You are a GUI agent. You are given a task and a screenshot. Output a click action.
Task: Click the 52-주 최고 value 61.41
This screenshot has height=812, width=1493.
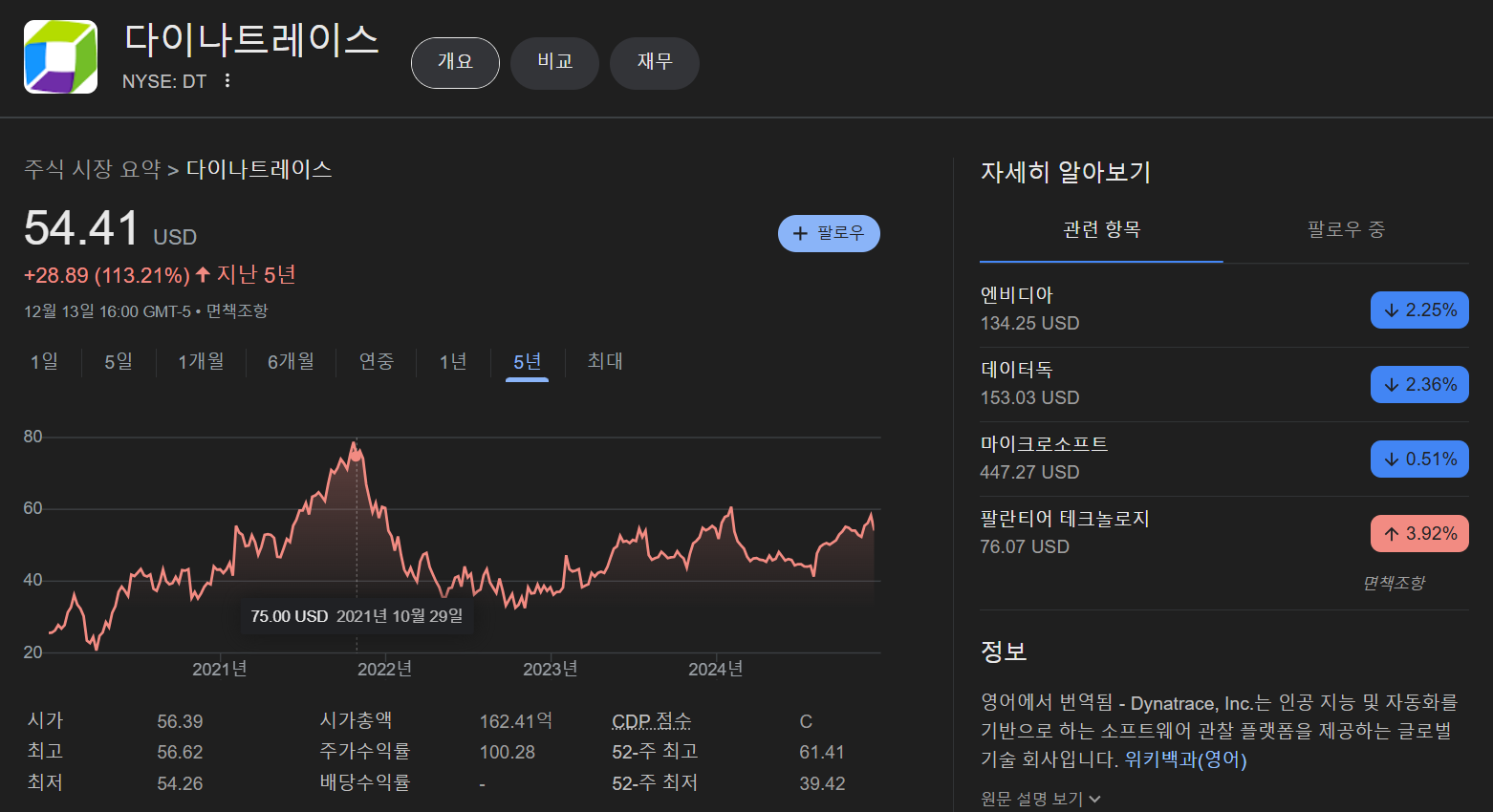click(822, 753)
